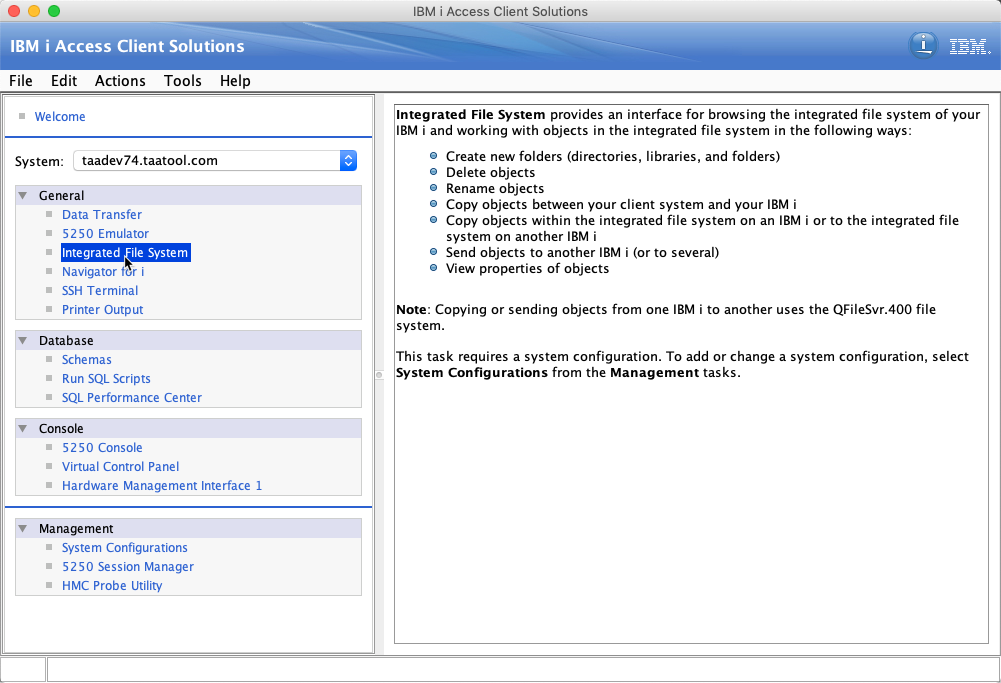
Task: Close the IBM i Access window
Action: (x=14, y=11)
